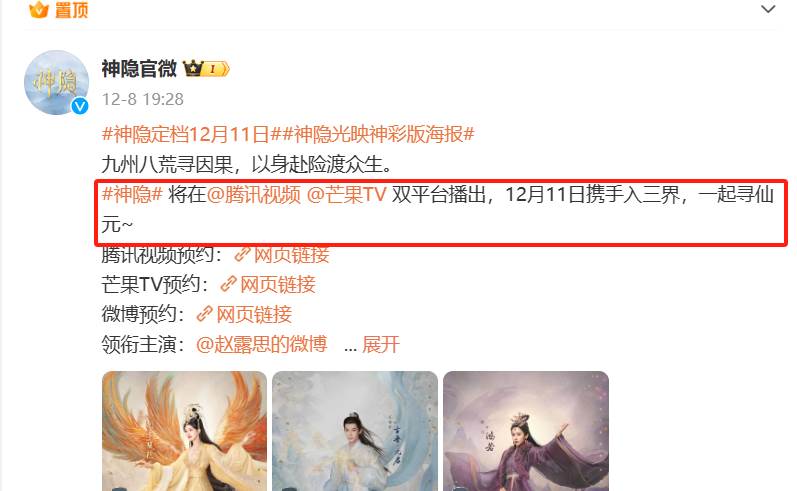Click the 12-8 19:28 post timestamp

pyautogui.click(x=143, y=99)
